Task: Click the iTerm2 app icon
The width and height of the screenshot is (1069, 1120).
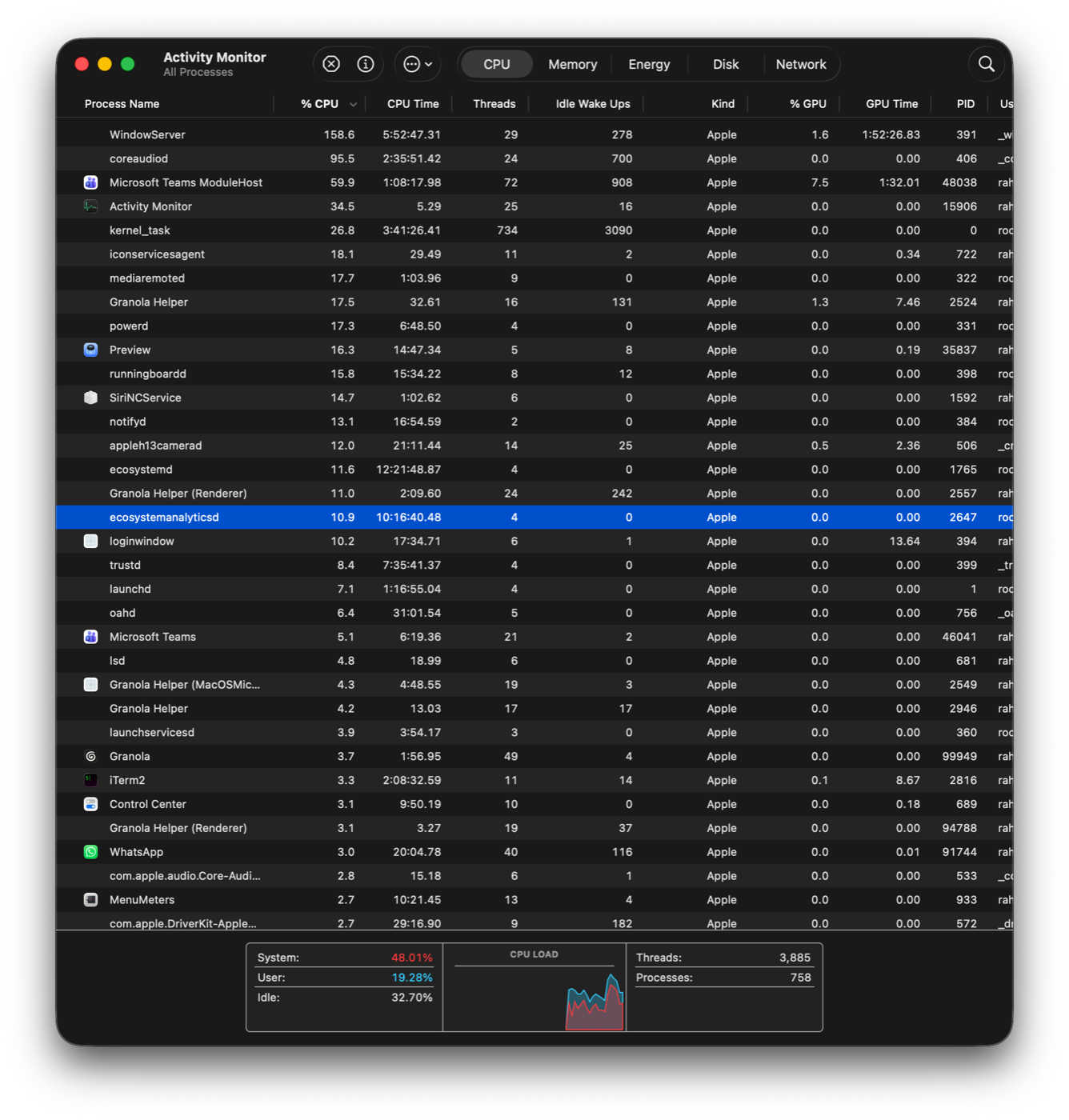Action: [90, 780]
